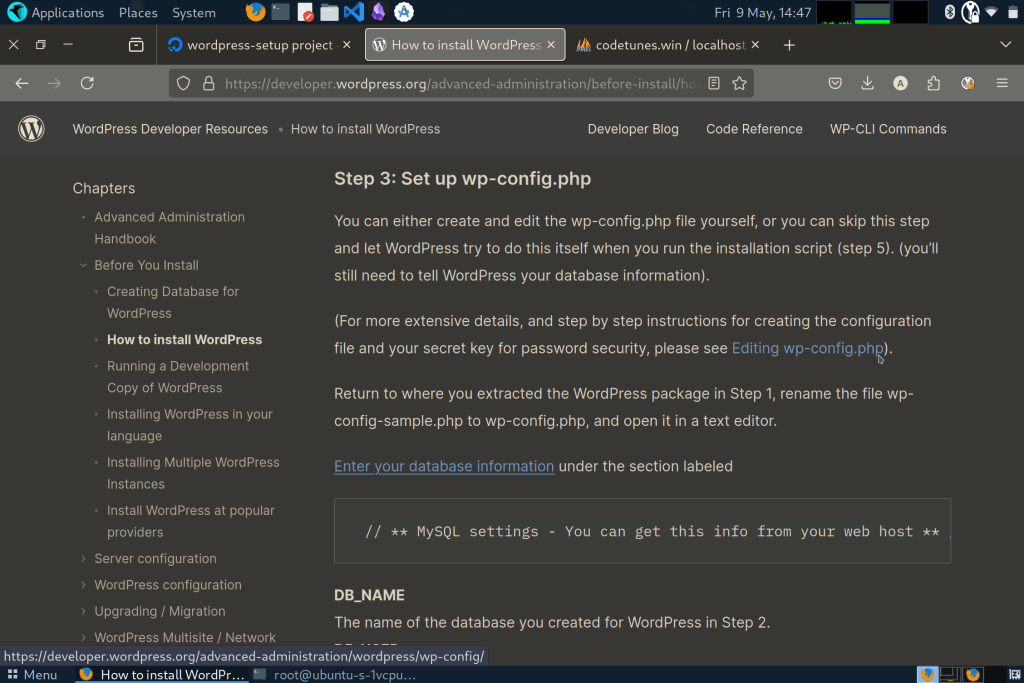The width and height of the screenshot is (1024, 683).
Task: Open WP-CLI Commands page
Action: [888, 129]
